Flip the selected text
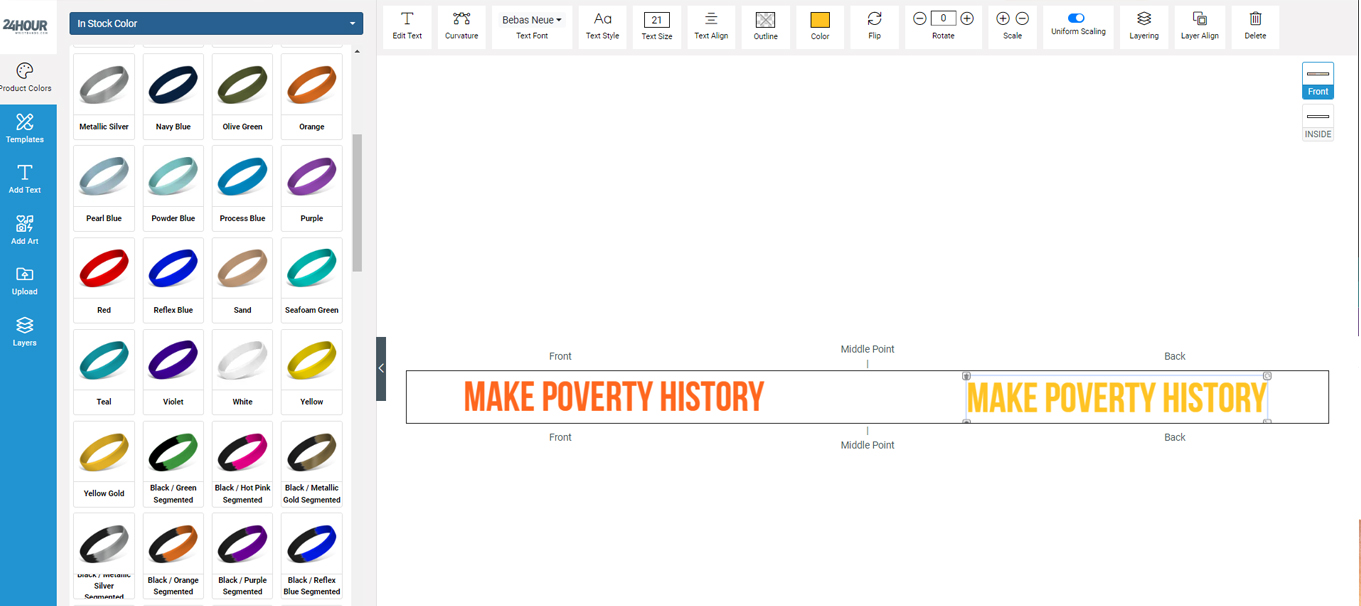The height and width of the screenshot is (606, 1361). click(x=874, y=27)
